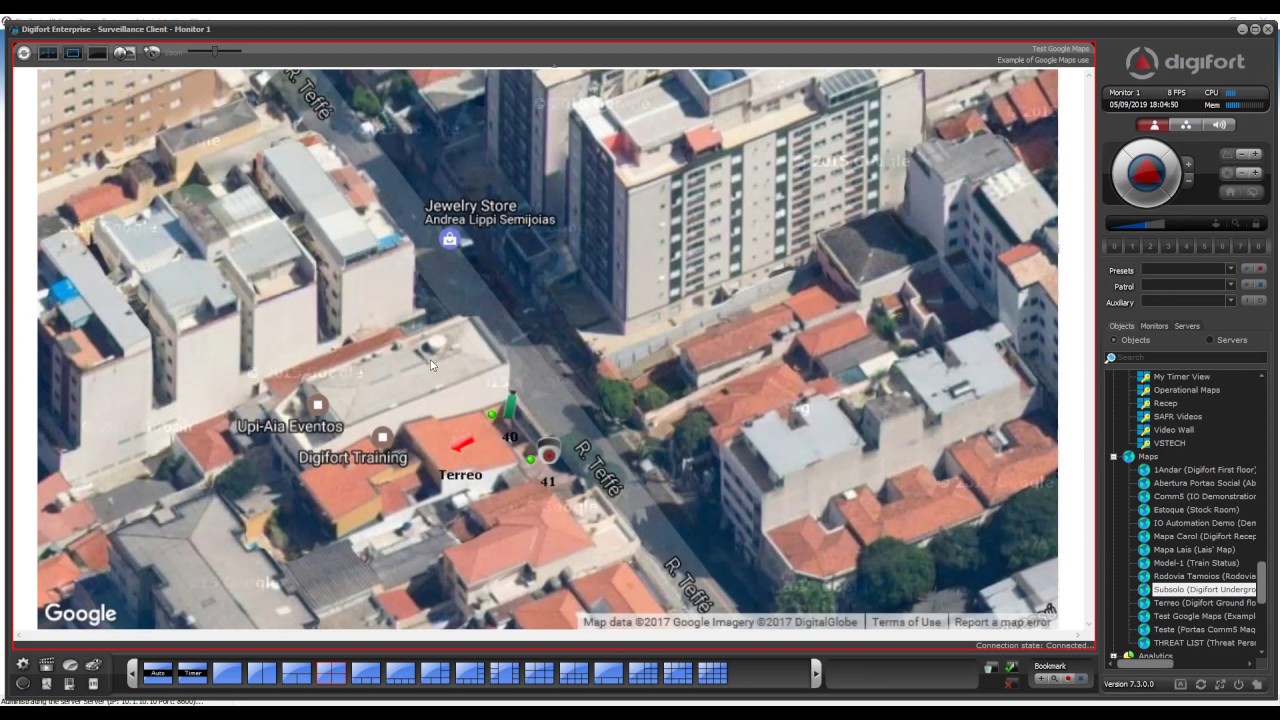Viewport: 1280px width, 720px height.
Task: Click tree scrollbar up arrow
Action: (1262, 376)
